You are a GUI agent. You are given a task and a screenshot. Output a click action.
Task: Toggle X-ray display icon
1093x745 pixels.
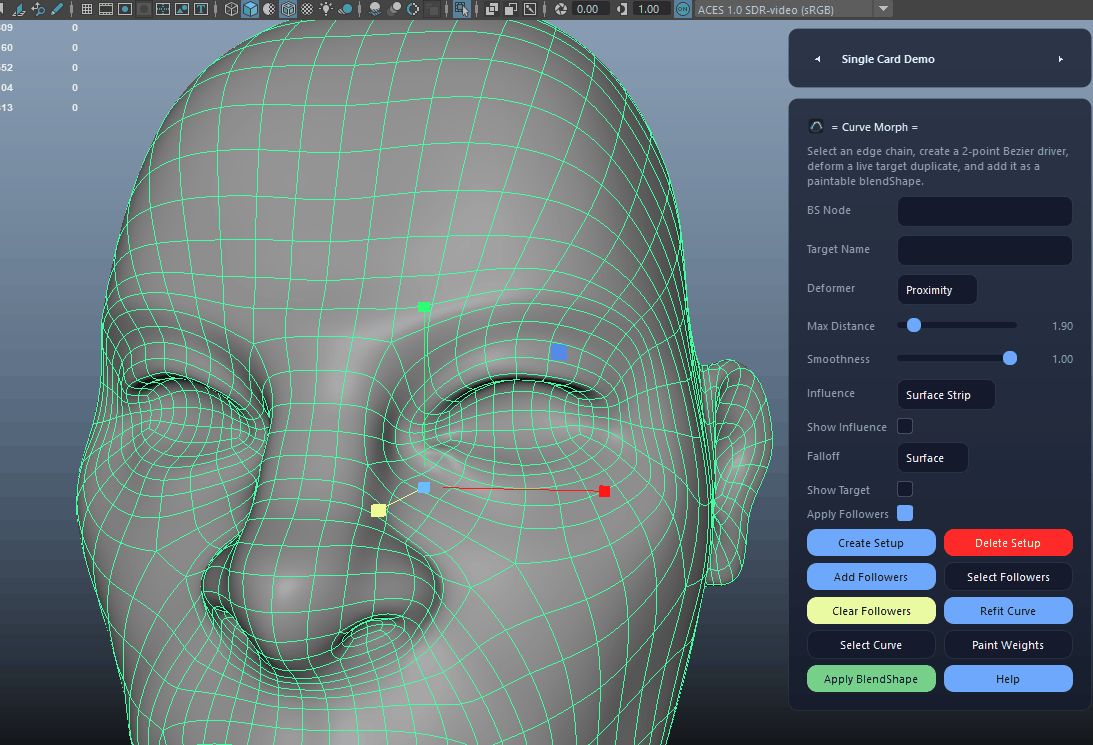[x=492, y=9]
